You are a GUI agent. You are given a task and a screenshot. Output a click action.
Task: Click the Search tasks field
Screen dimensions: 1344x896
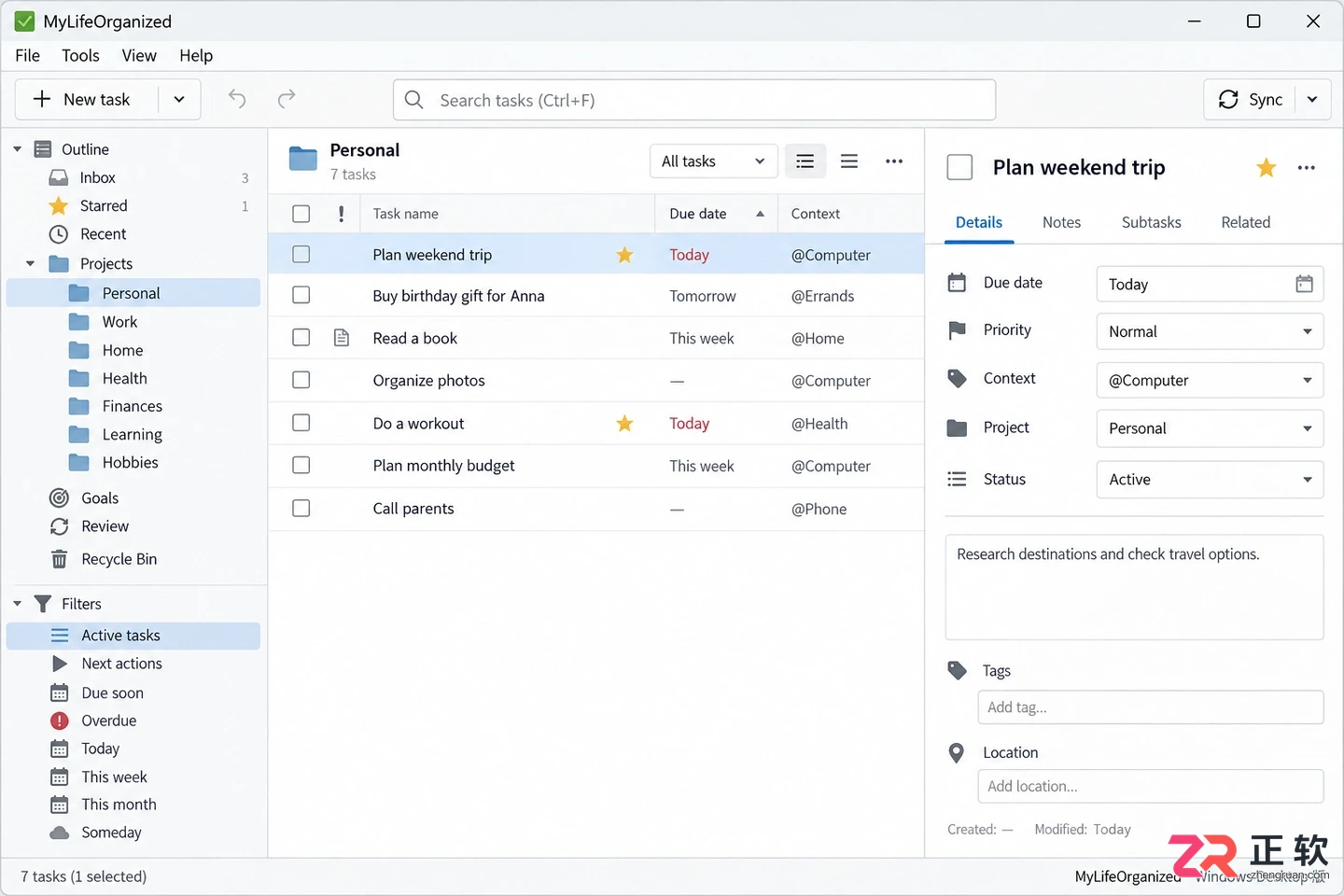click(x=694, y=100)
